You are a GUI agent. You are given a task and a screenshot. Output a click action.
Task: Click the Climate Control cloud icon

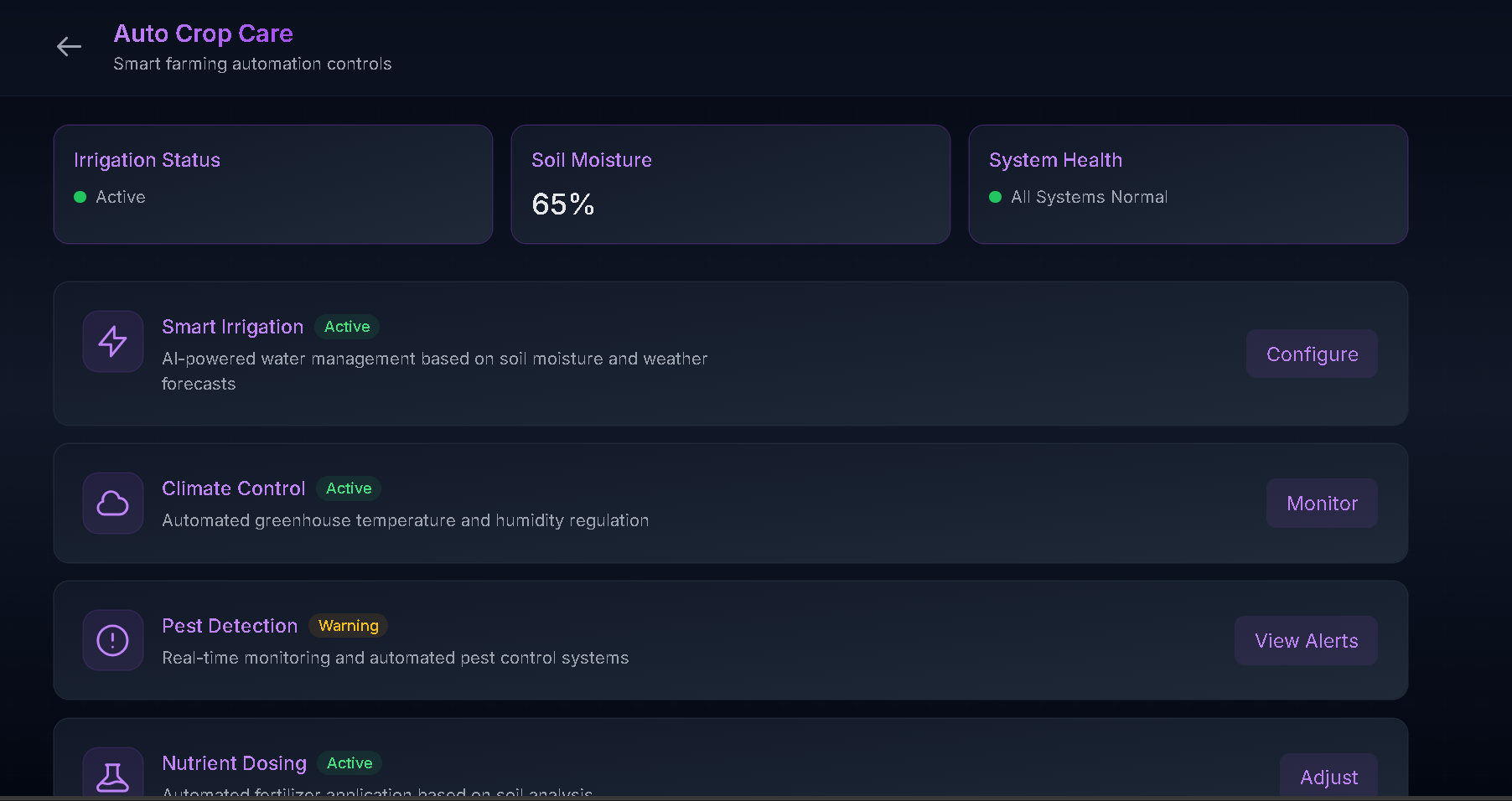tap(113, 503)
